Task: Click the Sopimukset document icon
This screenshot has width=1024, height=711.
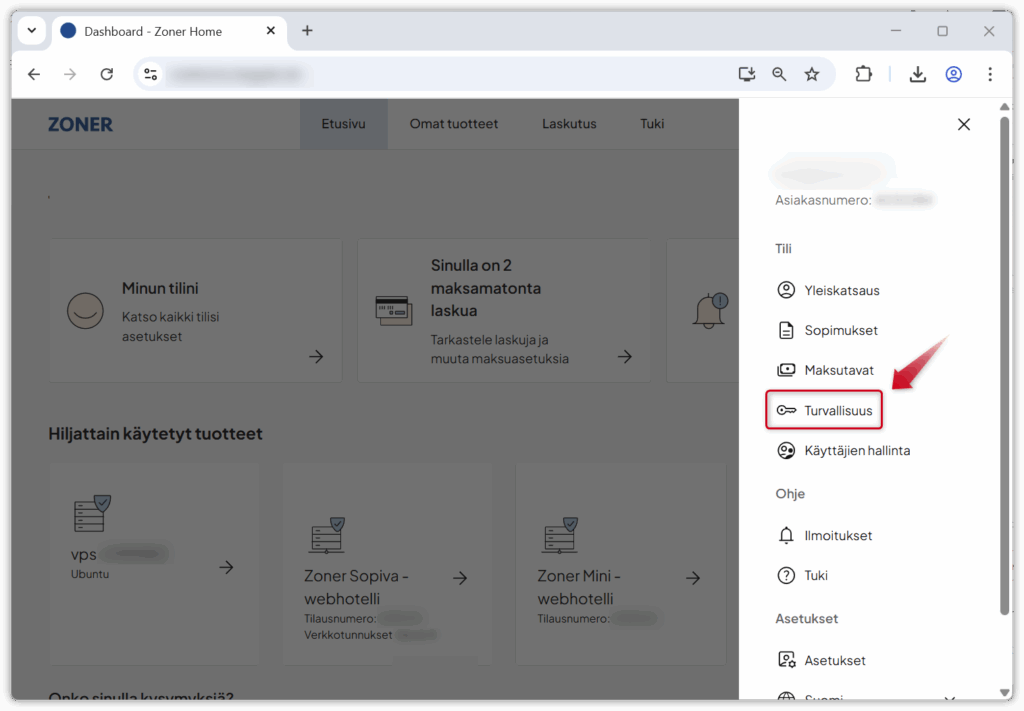Action: 786,330
